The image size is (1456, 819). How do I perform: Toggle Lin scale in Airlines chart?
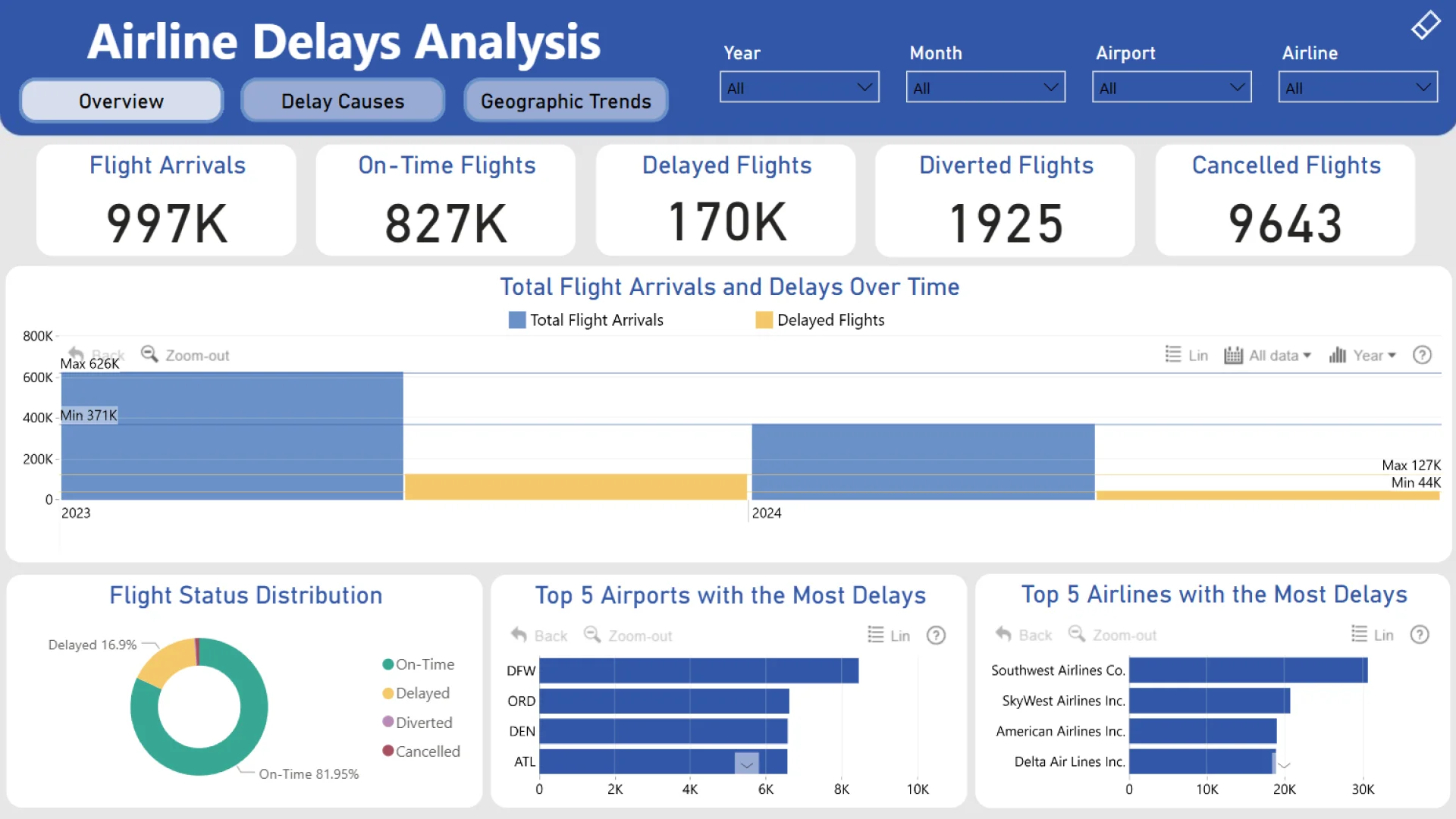tap(1359, 634)
